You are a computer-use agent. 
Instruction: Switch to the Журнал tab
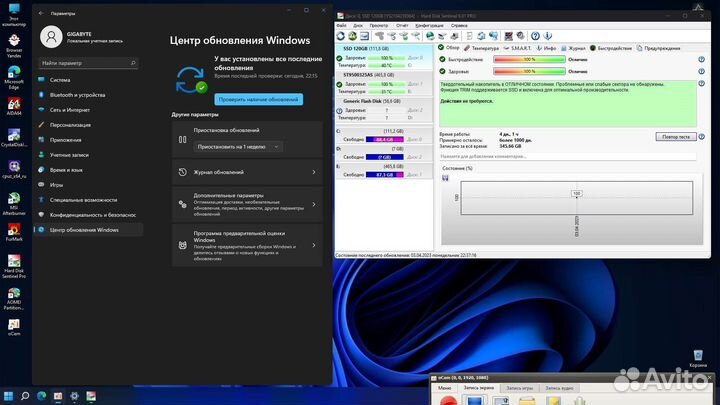(x=573, y=48)
